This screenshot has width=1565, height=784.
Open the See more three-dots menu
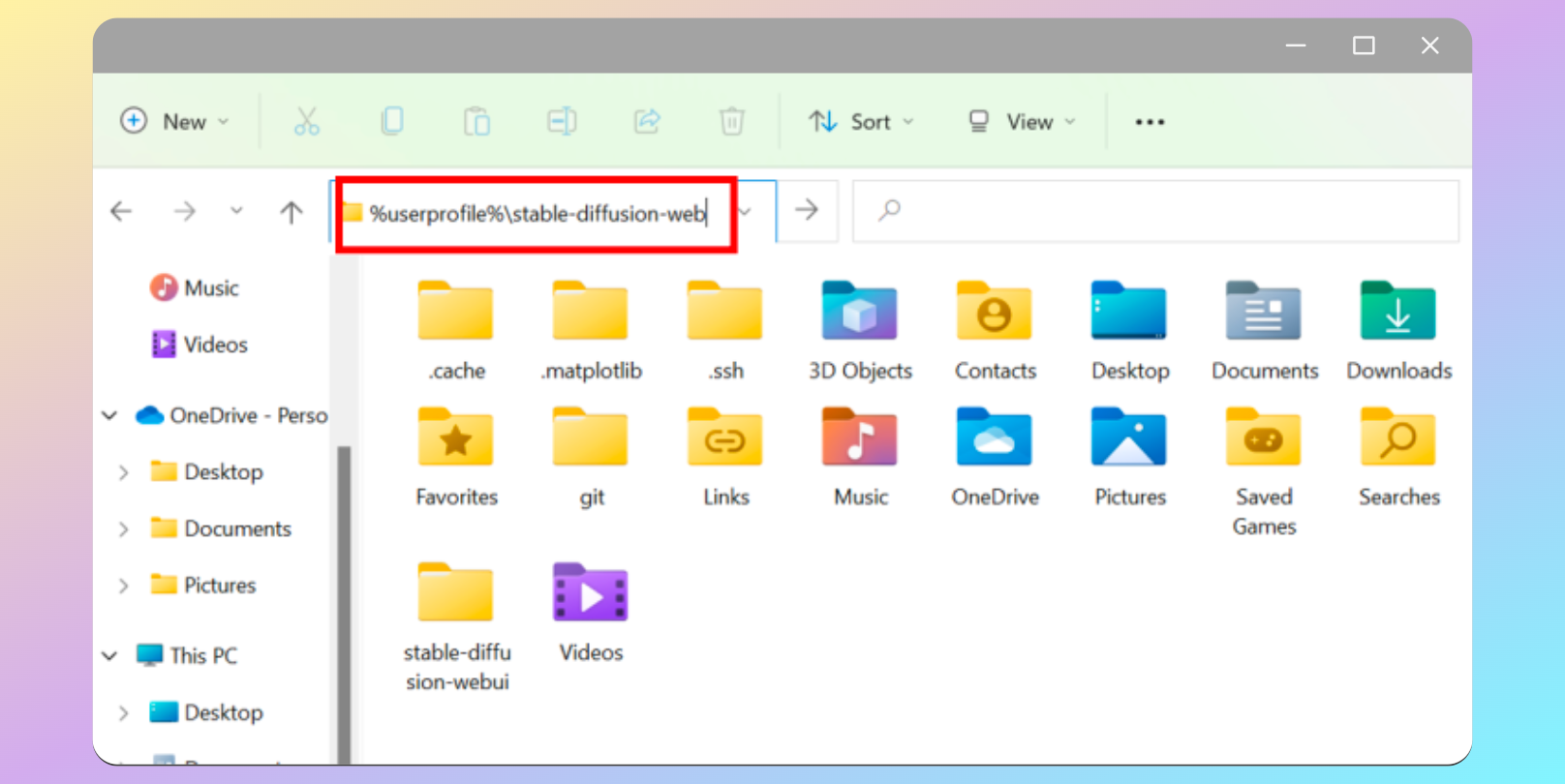pos(1150,122)
